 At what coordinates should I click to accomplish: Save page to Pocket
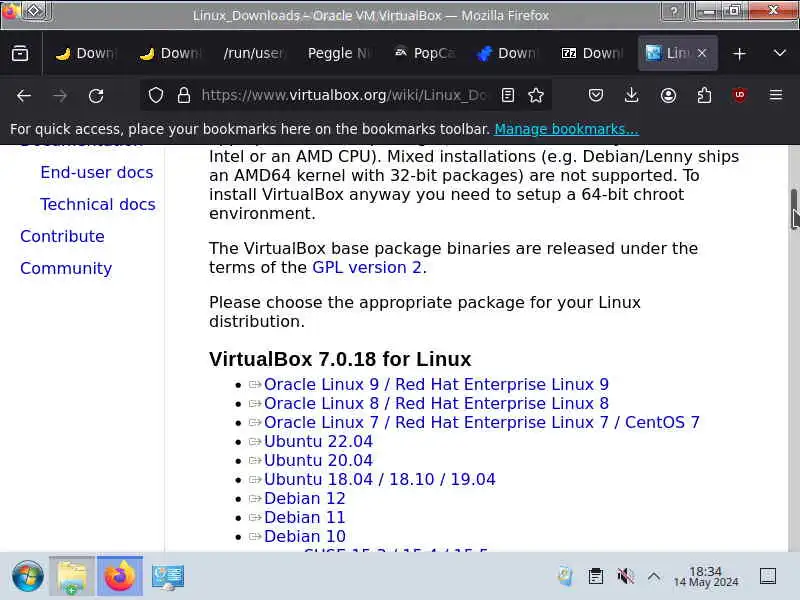click(595, 95)
